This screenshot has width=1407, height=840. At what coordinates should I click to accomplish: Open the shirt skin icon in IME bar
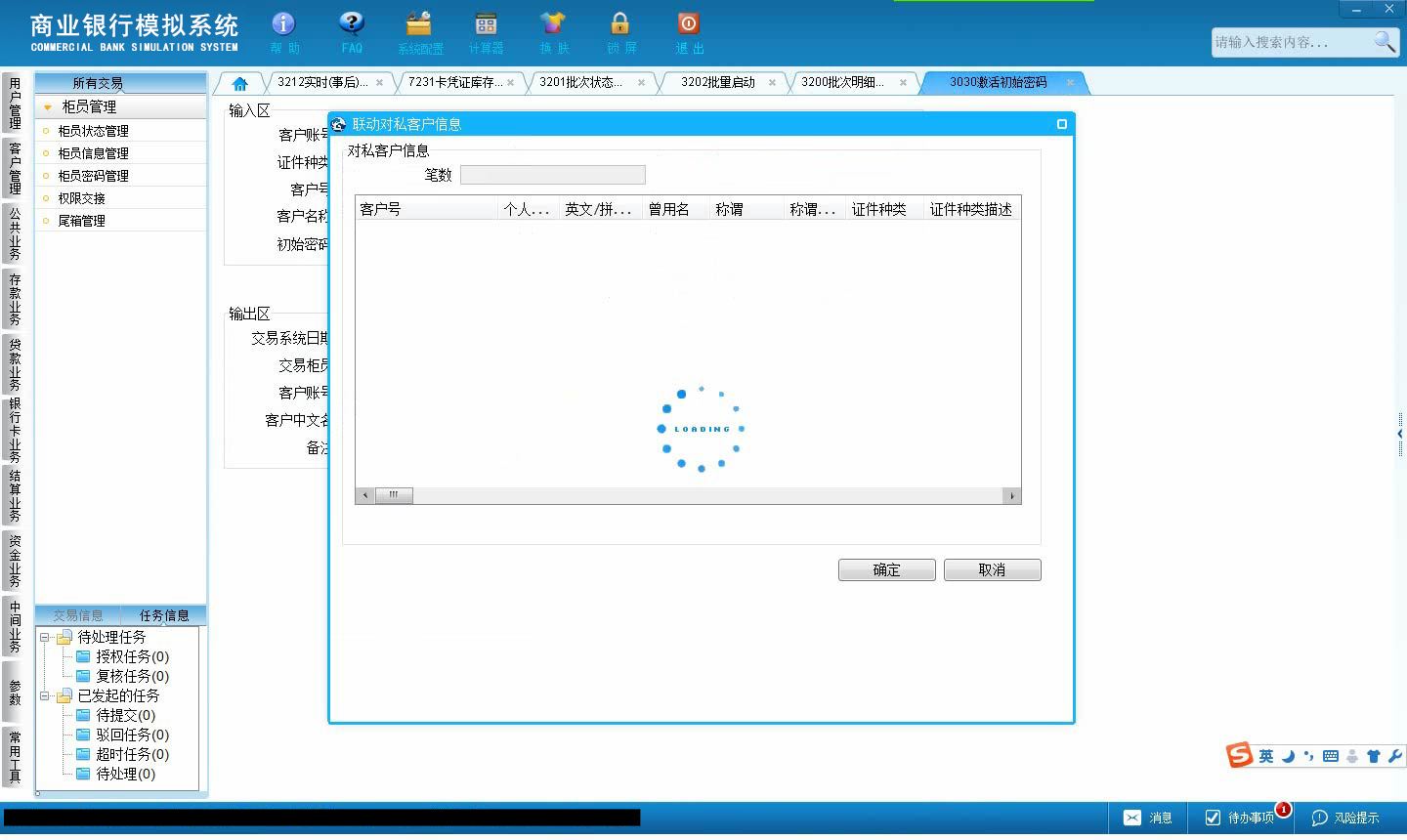1374,756
